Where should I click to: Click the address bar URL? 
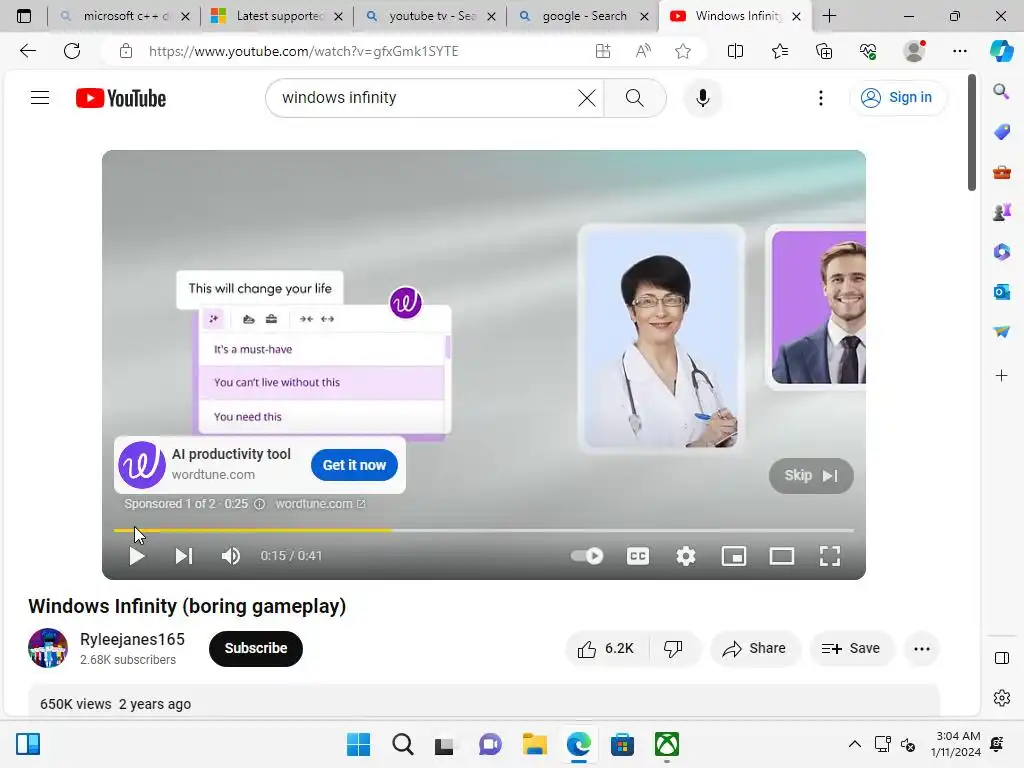pos(304,51)
